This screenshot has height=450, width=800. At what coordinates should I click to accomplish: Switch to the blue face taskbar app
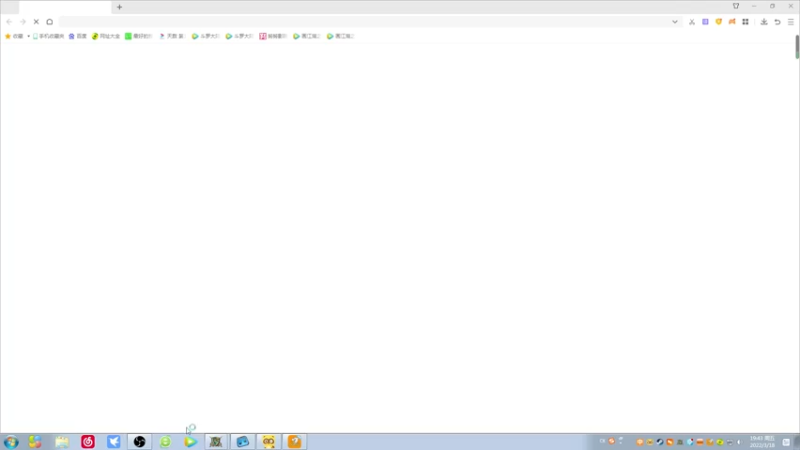pyautogui.click(x=242, y=442)
